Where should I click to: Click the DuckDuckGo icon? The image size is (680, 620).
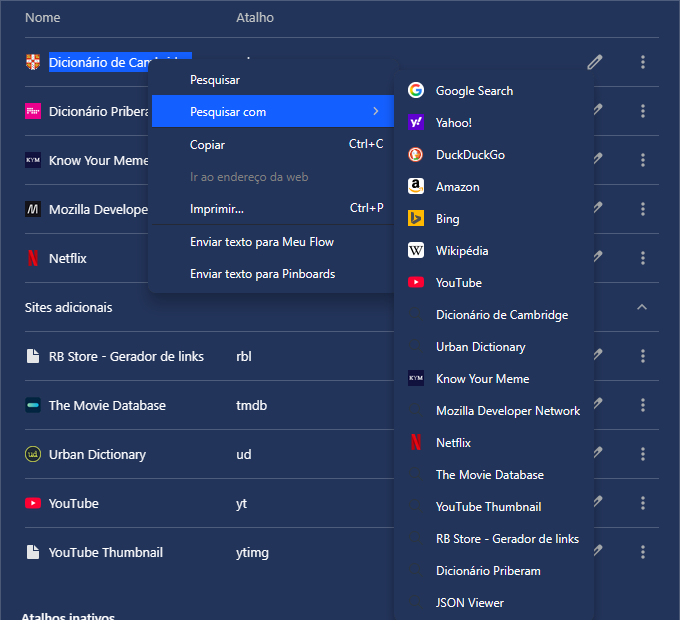[x=415, y=154]
